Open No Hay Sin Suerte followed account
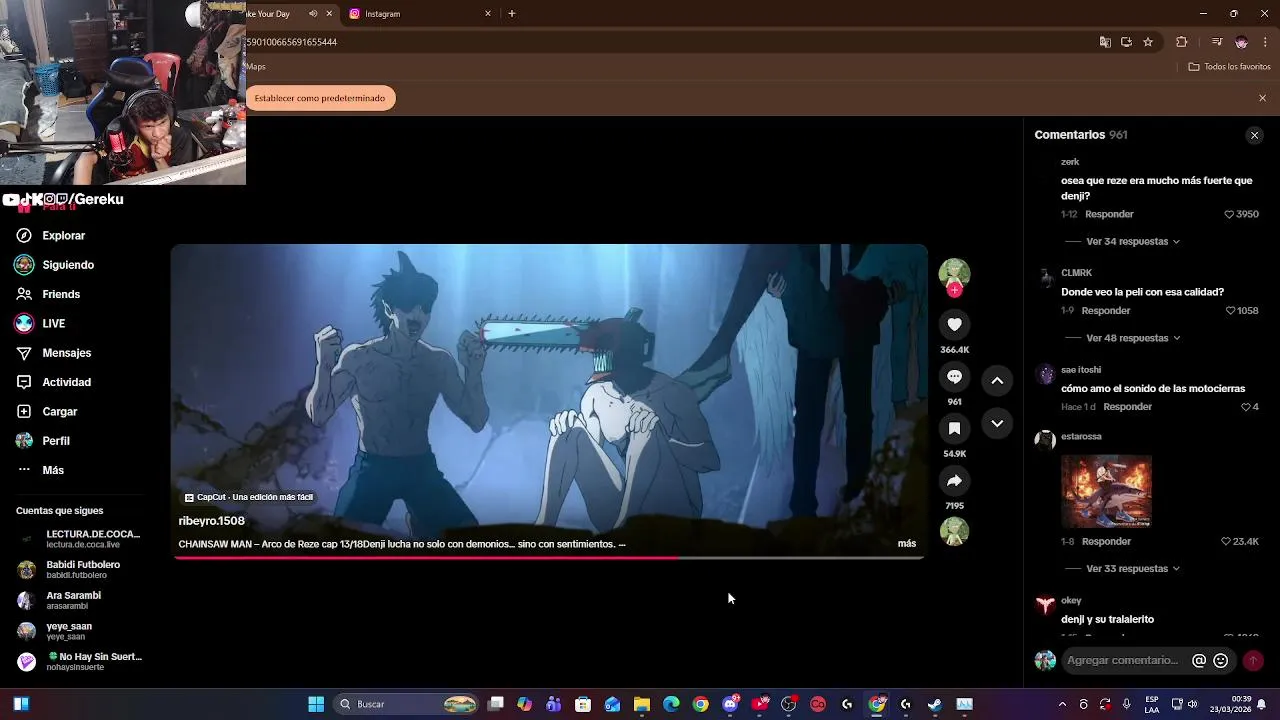This screenshot has width=1280, height=720. (80, 662)
